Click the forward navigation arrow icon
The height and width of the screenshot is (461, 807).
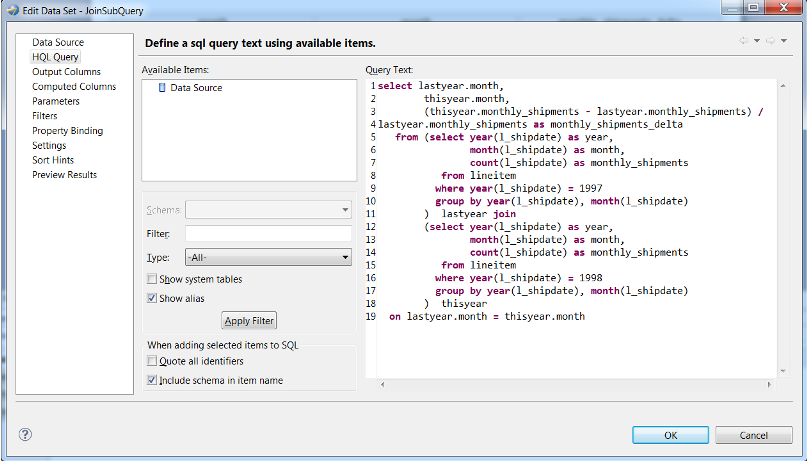coord(770,41)
